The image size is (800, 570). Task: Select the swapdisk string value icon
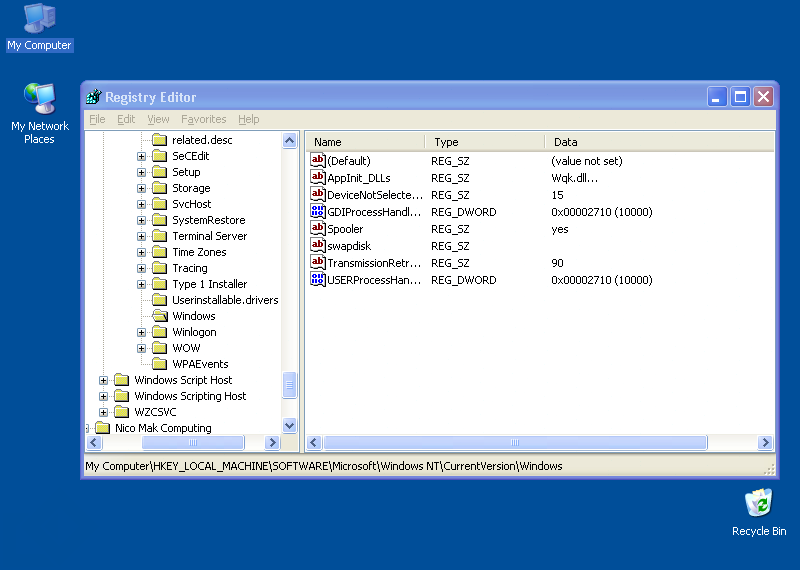[317, 245]
